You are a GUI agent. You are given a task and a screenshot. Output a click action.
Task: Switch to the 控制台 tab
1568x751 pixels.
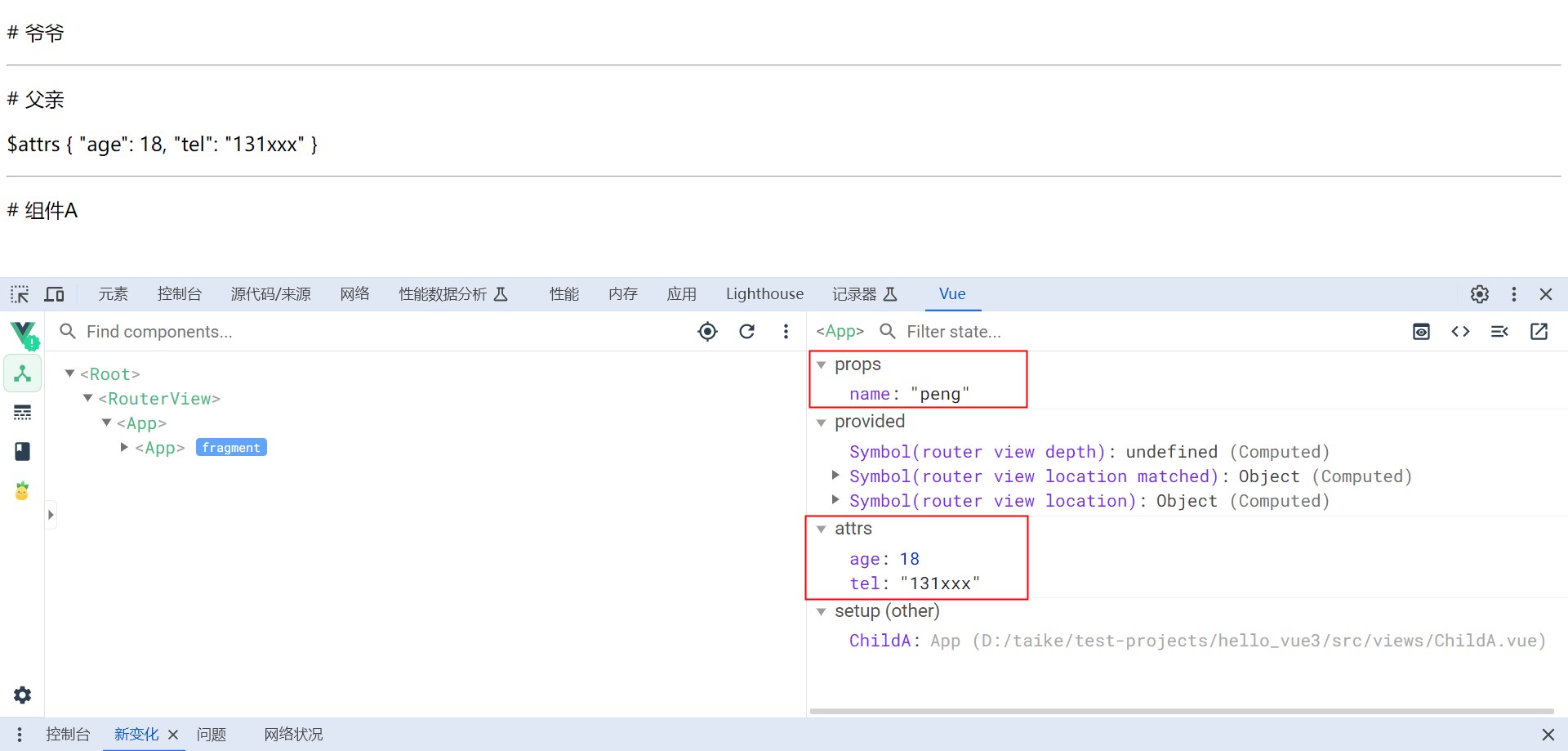(180, 294)
